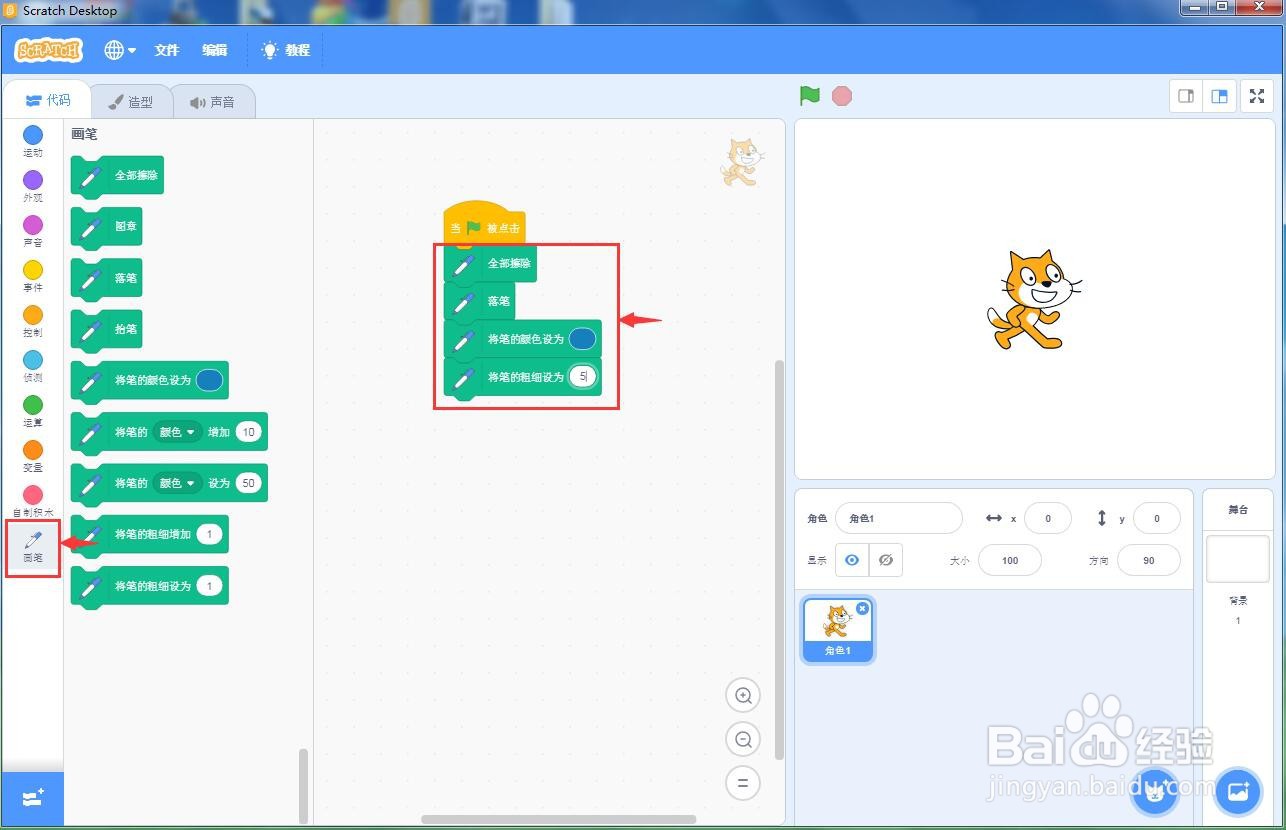Click the red stop button

tap(842, 96)
